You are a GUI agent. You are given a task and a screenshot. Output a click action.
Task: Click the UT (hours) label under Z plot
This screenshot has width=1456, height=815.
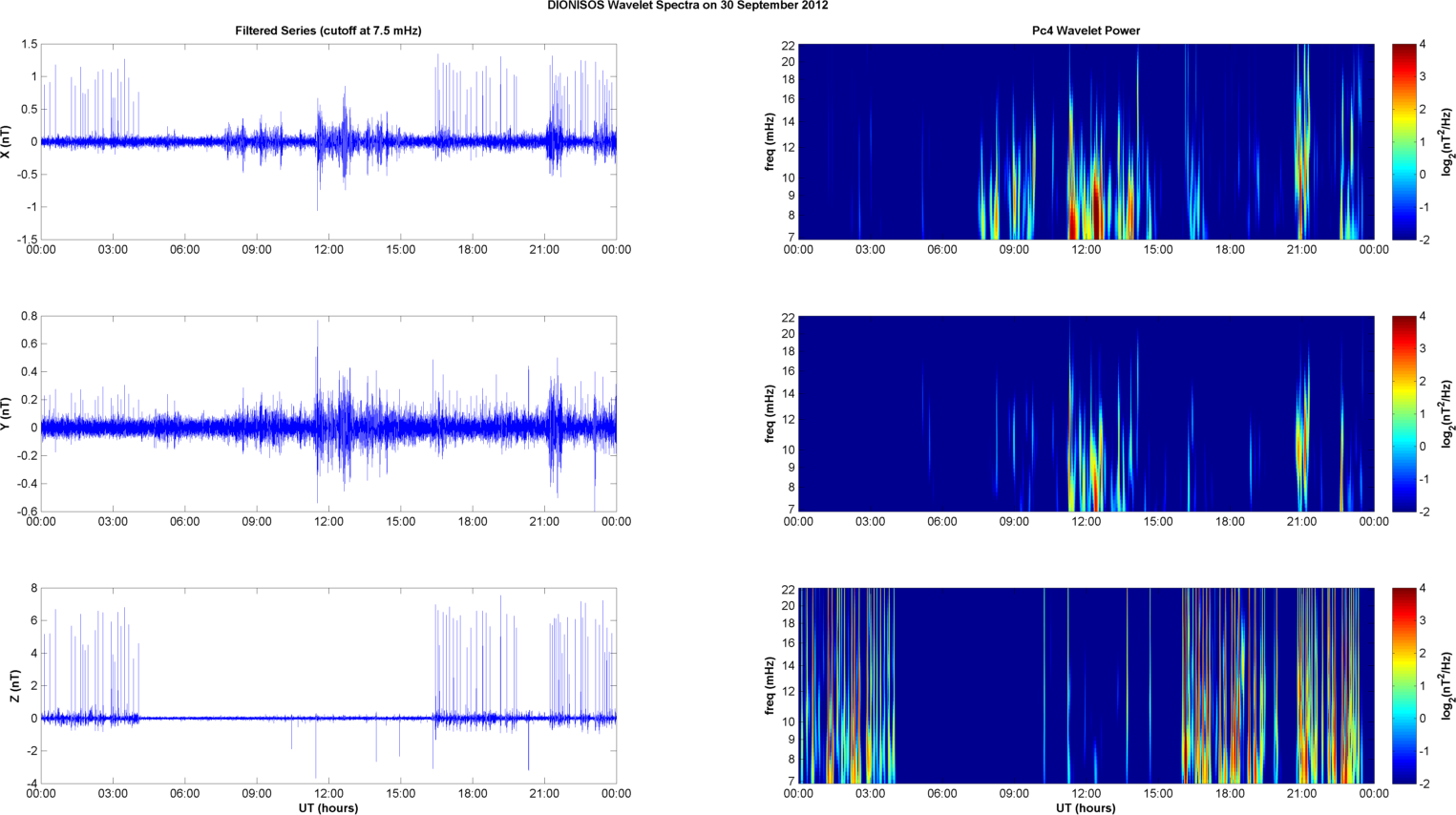pos(327,808)
